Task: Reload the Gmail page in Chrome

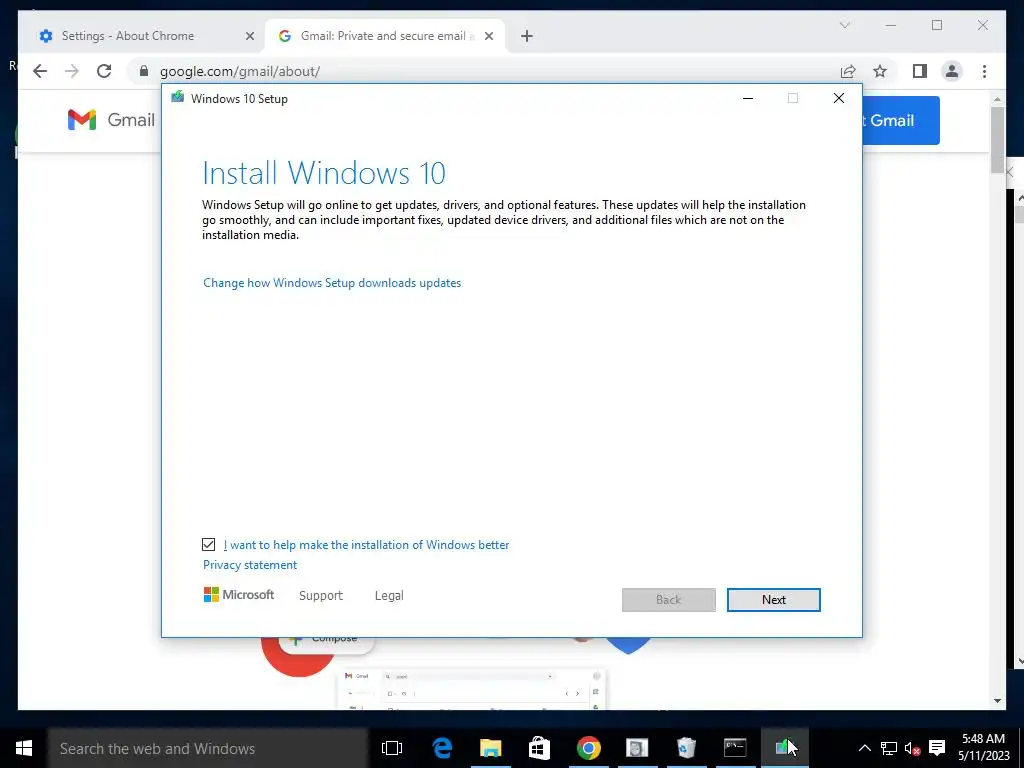Action: coord(104,71)
